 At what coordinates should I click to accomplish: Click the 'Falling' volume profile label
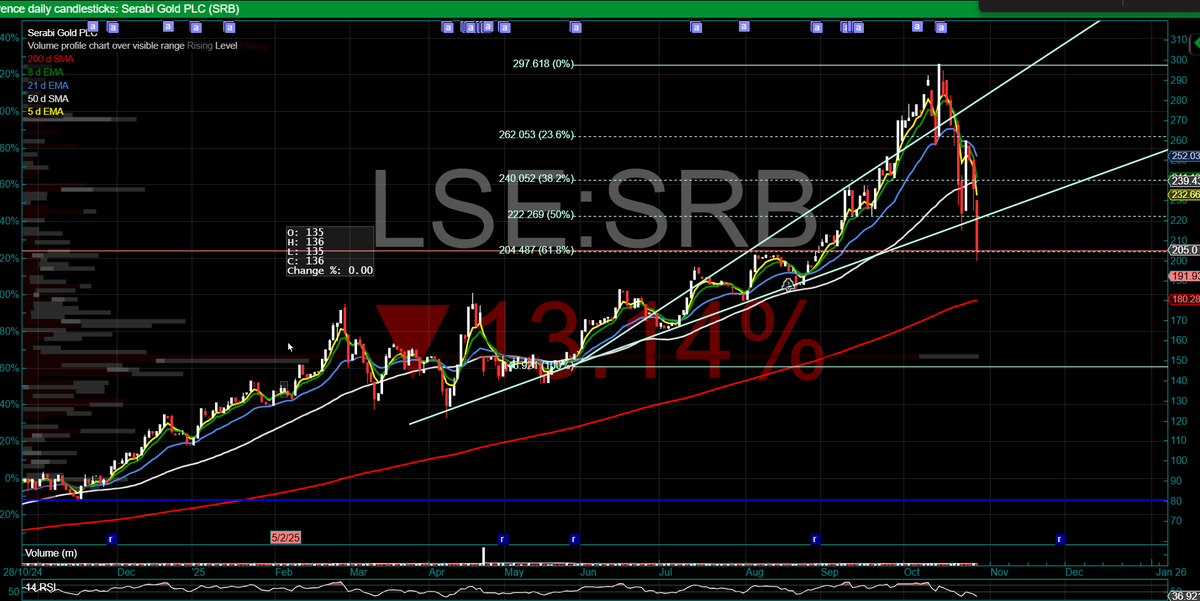(253, 46)
